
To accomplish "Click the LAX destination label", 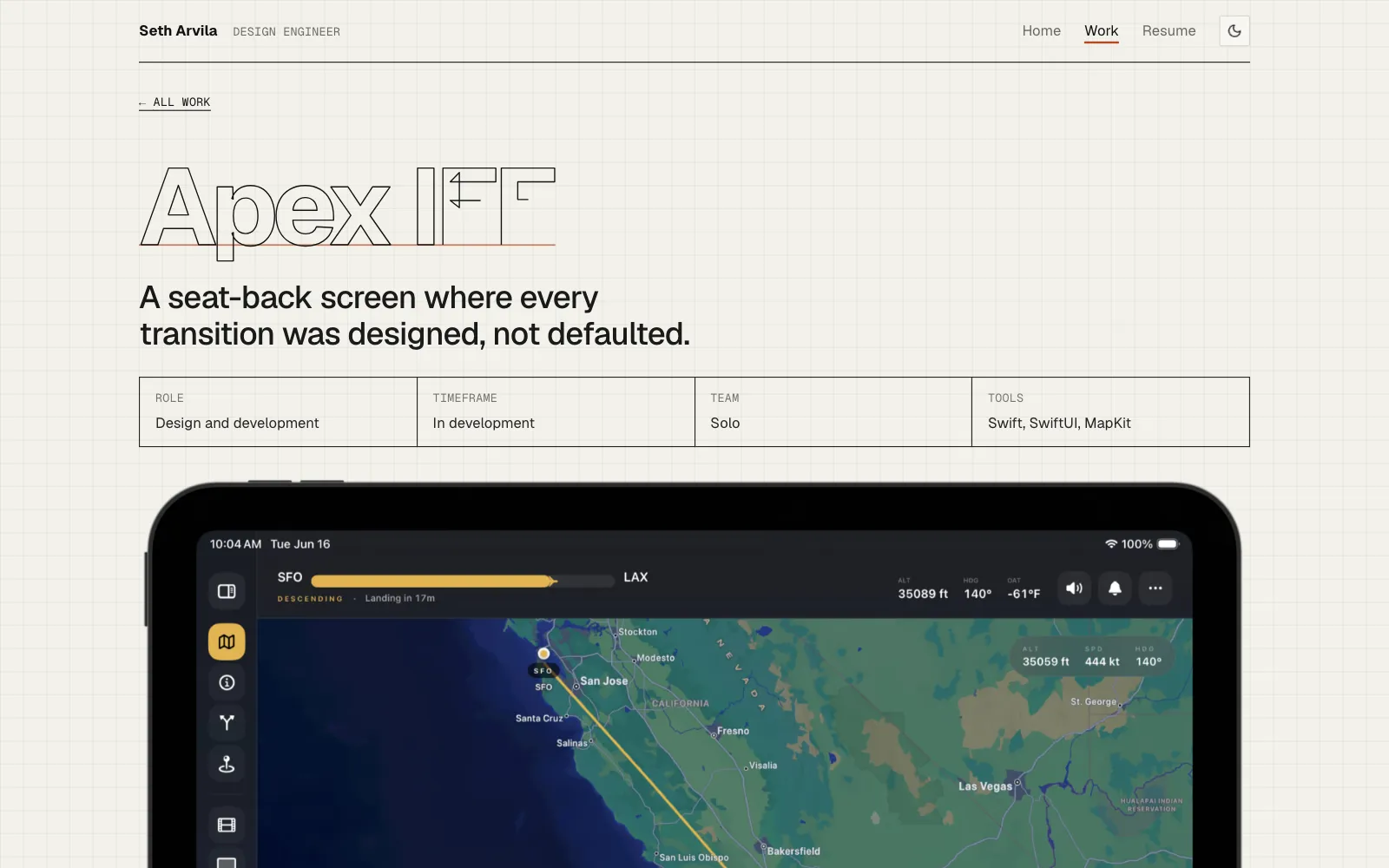I will (x=635, y=577).
